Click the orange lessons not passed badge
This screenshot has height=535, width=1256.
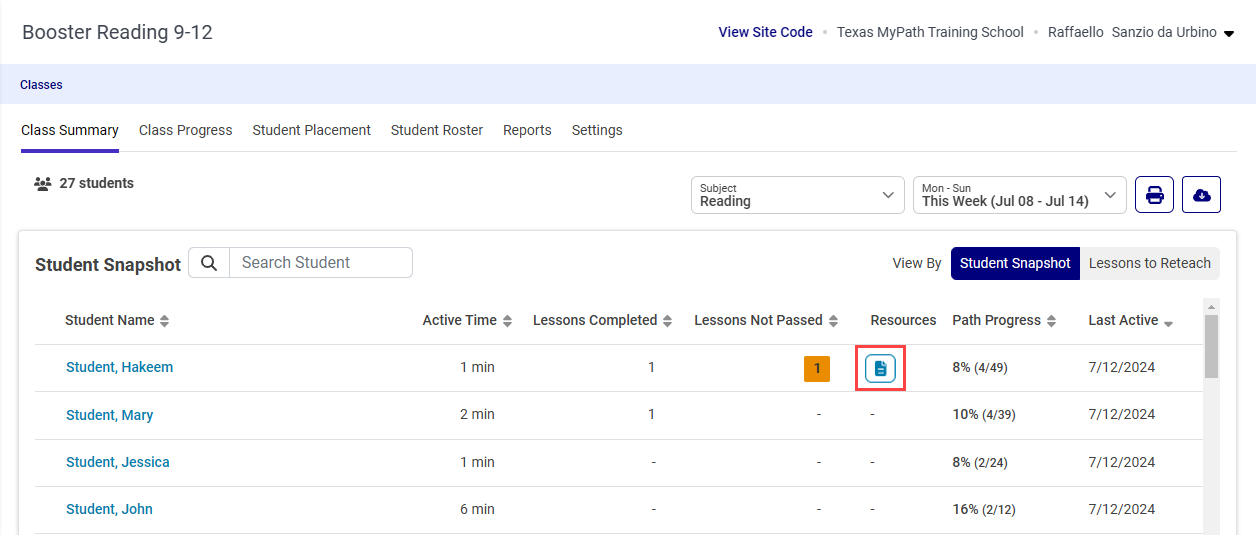[x=817, y=369]
